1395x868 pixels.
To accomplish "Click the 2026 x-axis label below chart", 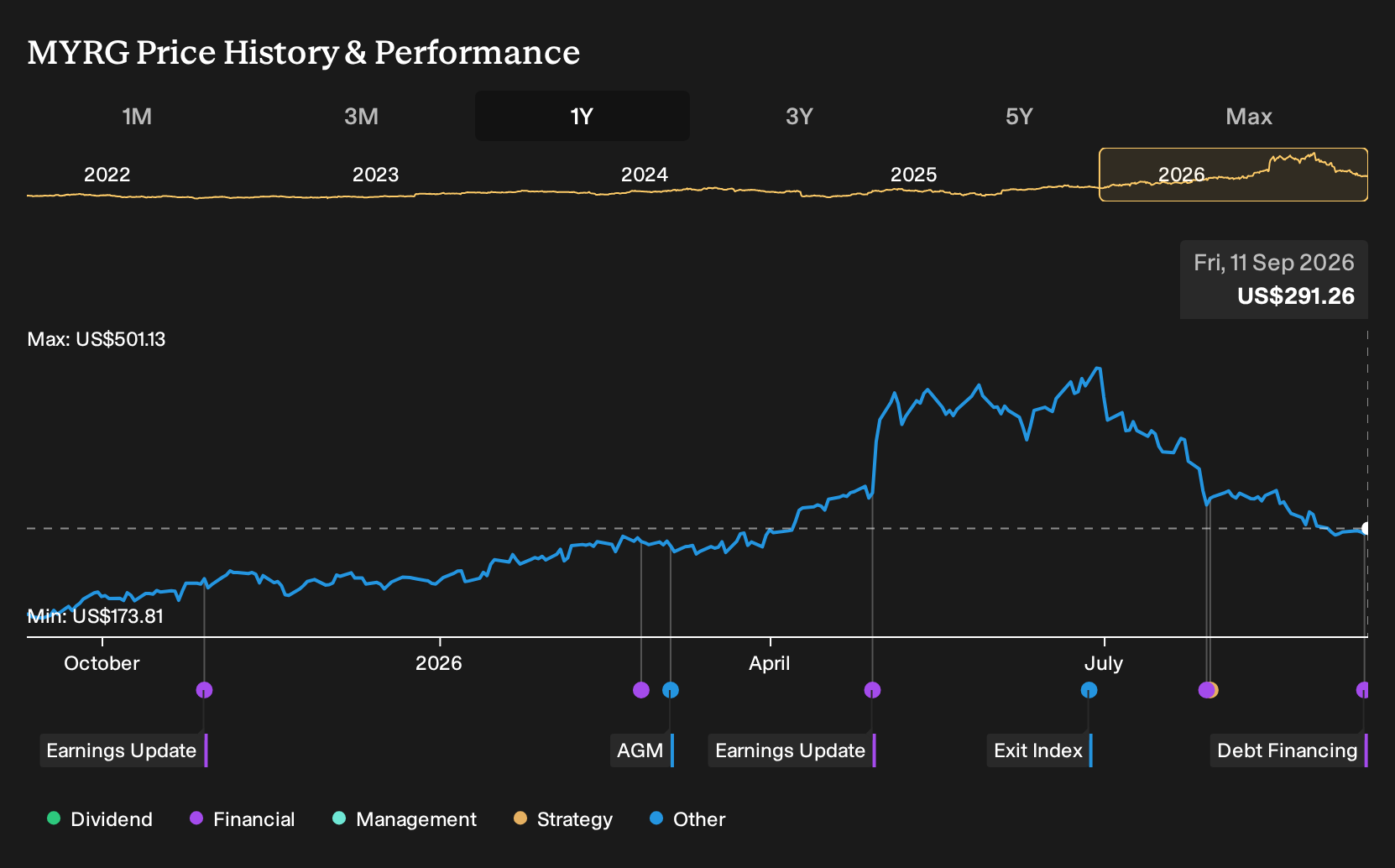I will (439, 663).
